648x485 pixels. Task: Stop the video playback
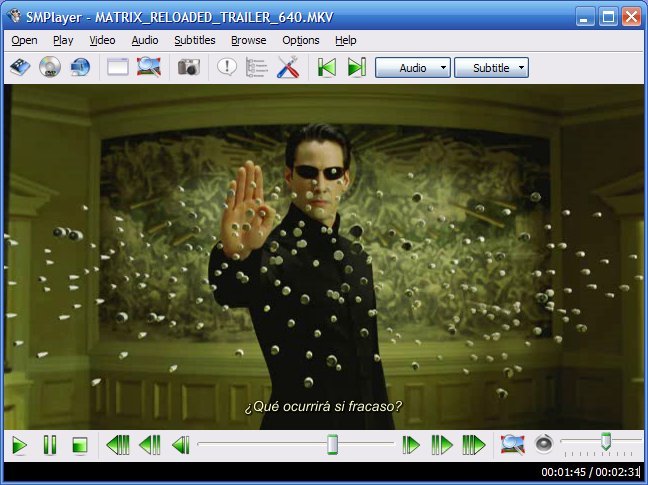[80, 445]
